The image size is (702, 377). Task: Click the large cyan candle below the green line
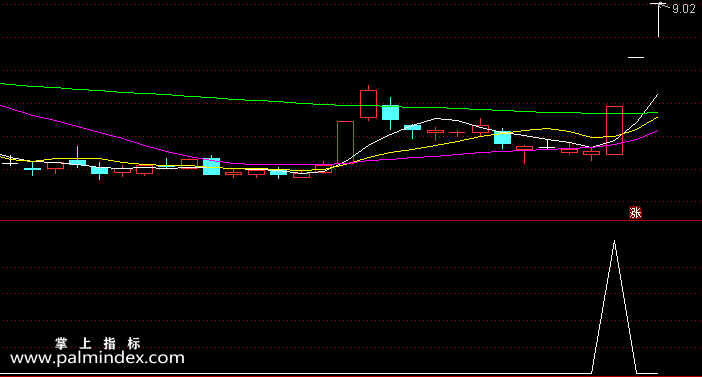coord(390,112)
